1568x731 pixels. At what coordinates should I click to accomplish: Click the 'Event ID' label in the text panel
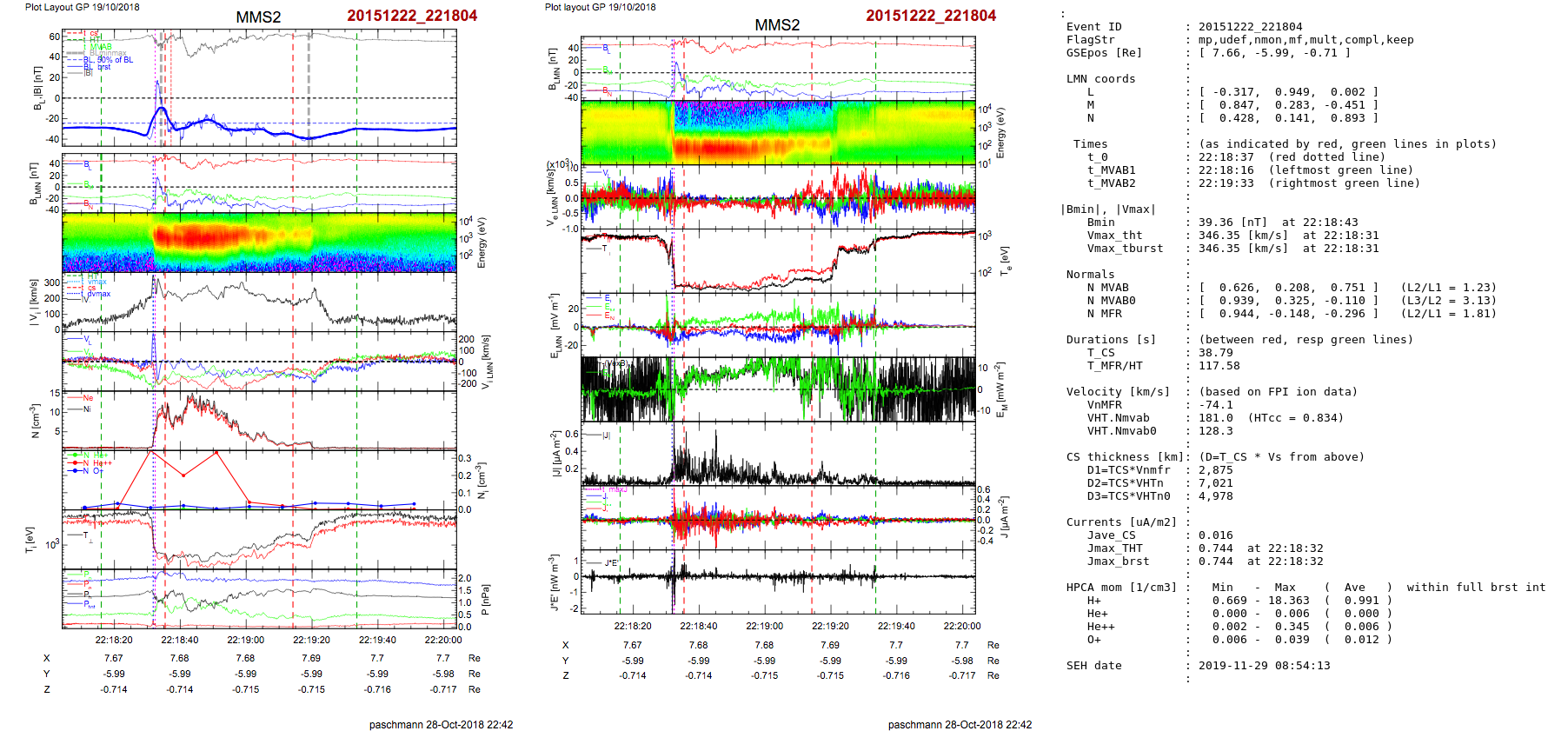(1094, 27)
